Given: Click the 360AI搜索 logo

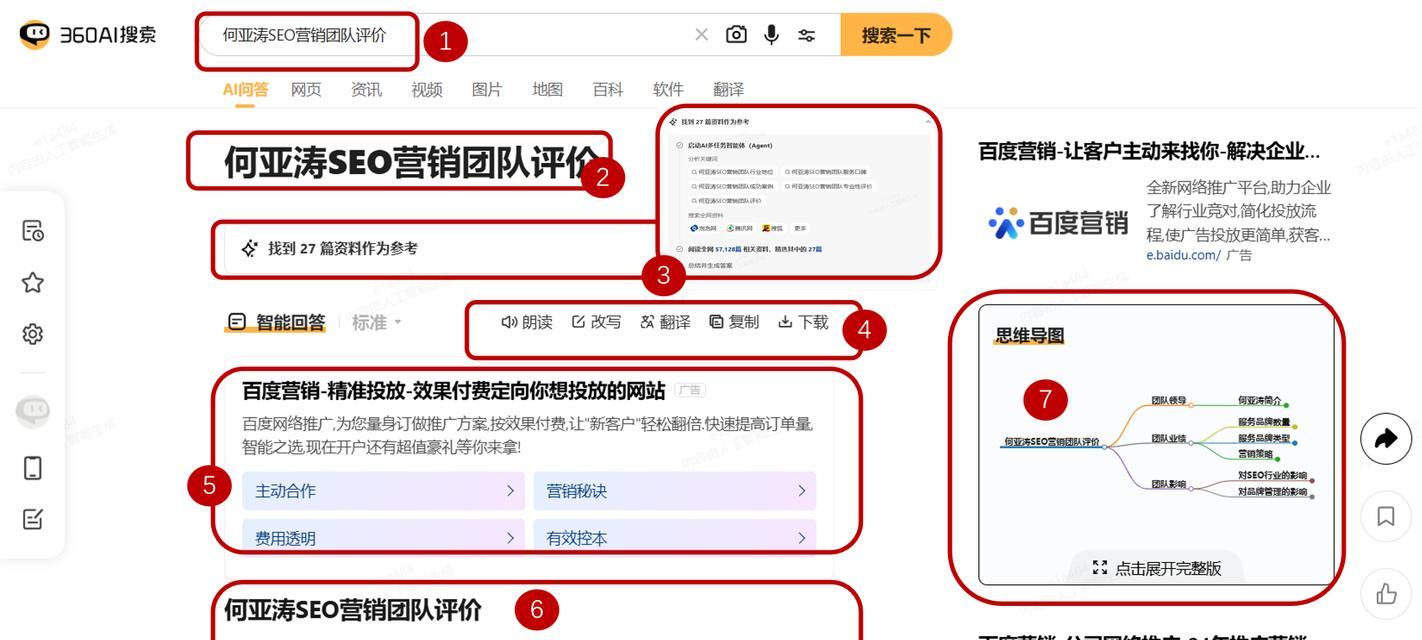Looking at the screenshot, I should pyautogui.click(x=88, y=35).
